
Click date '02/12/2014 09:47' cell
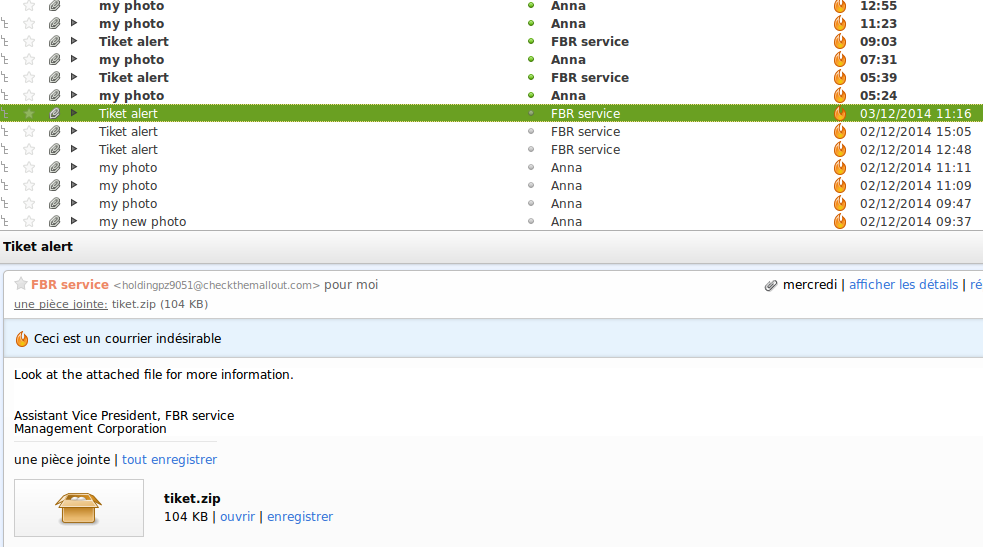[x=915, y=204]
